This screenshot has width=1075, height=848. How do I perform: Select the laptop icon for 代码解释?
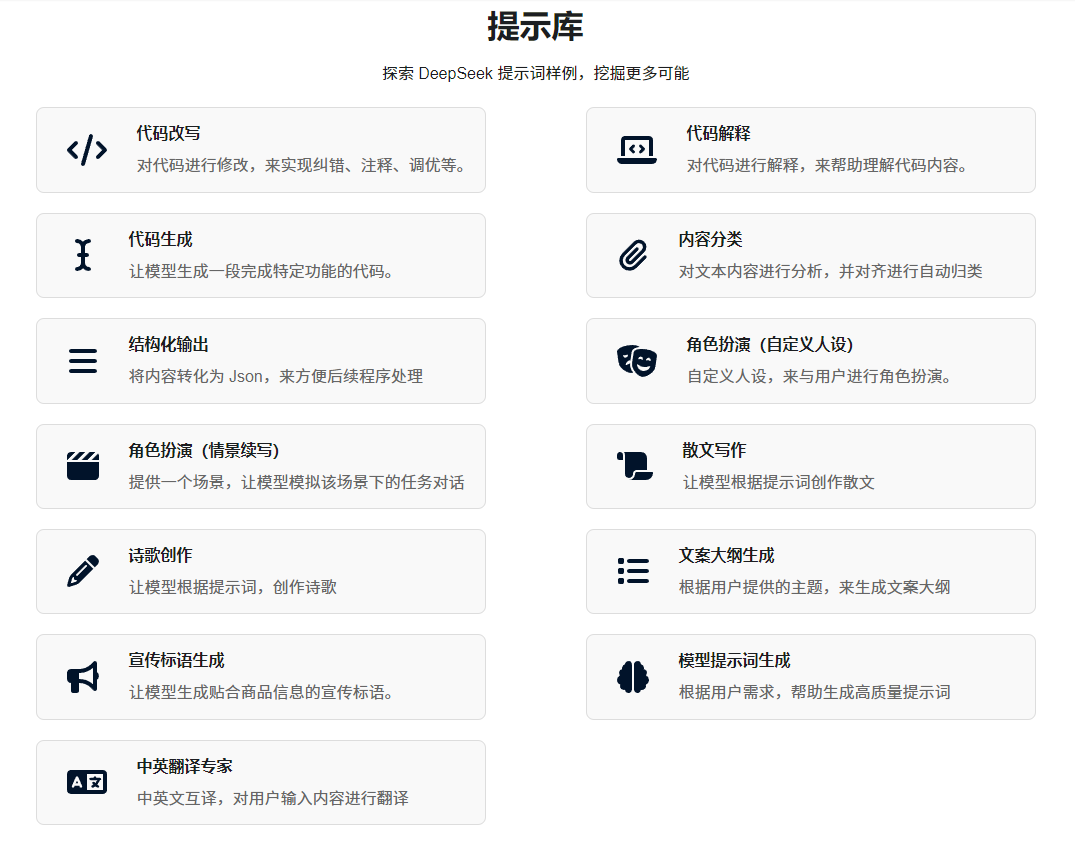point(639,150)
